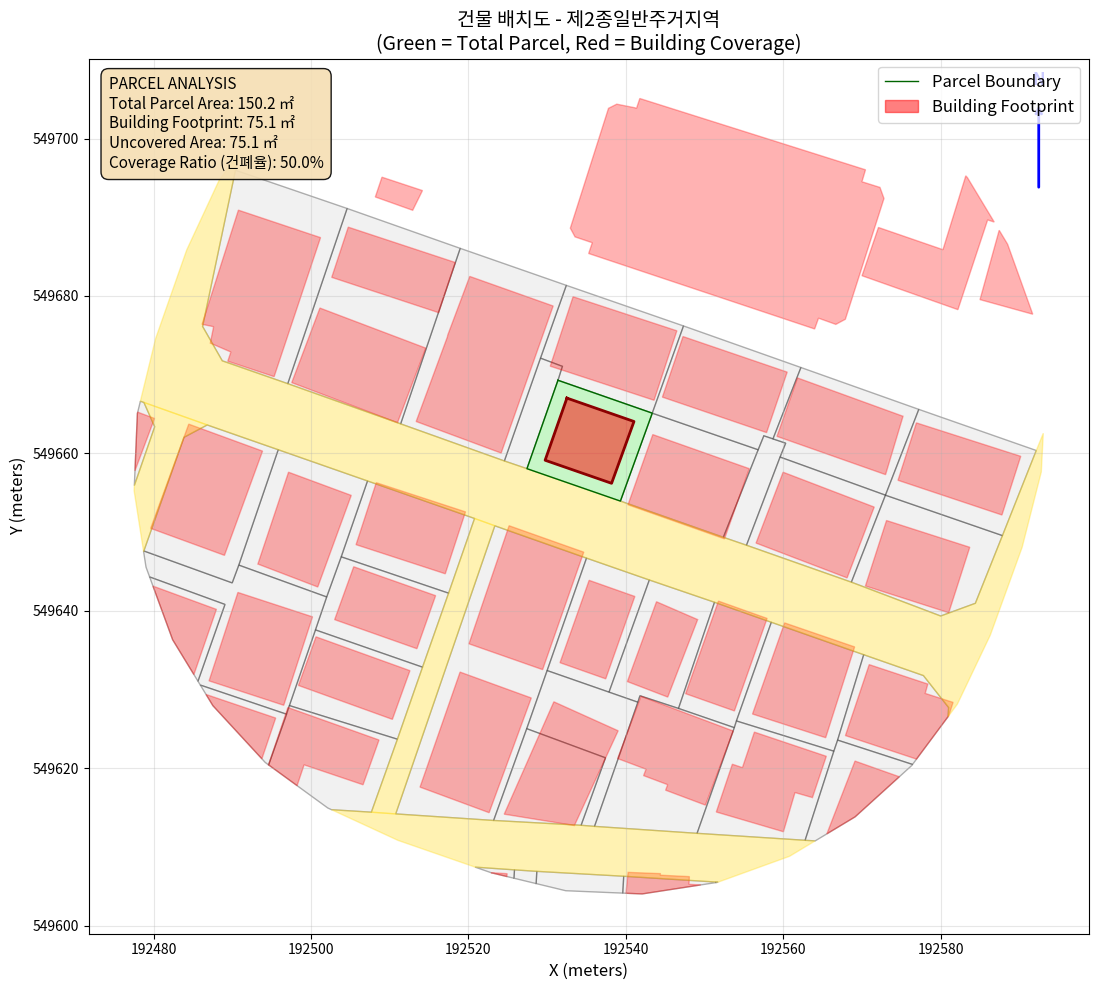This screenshot has height=990, width=1098.
Task: Click the 192540 x-axis tick label
Action: pos(626,945)
